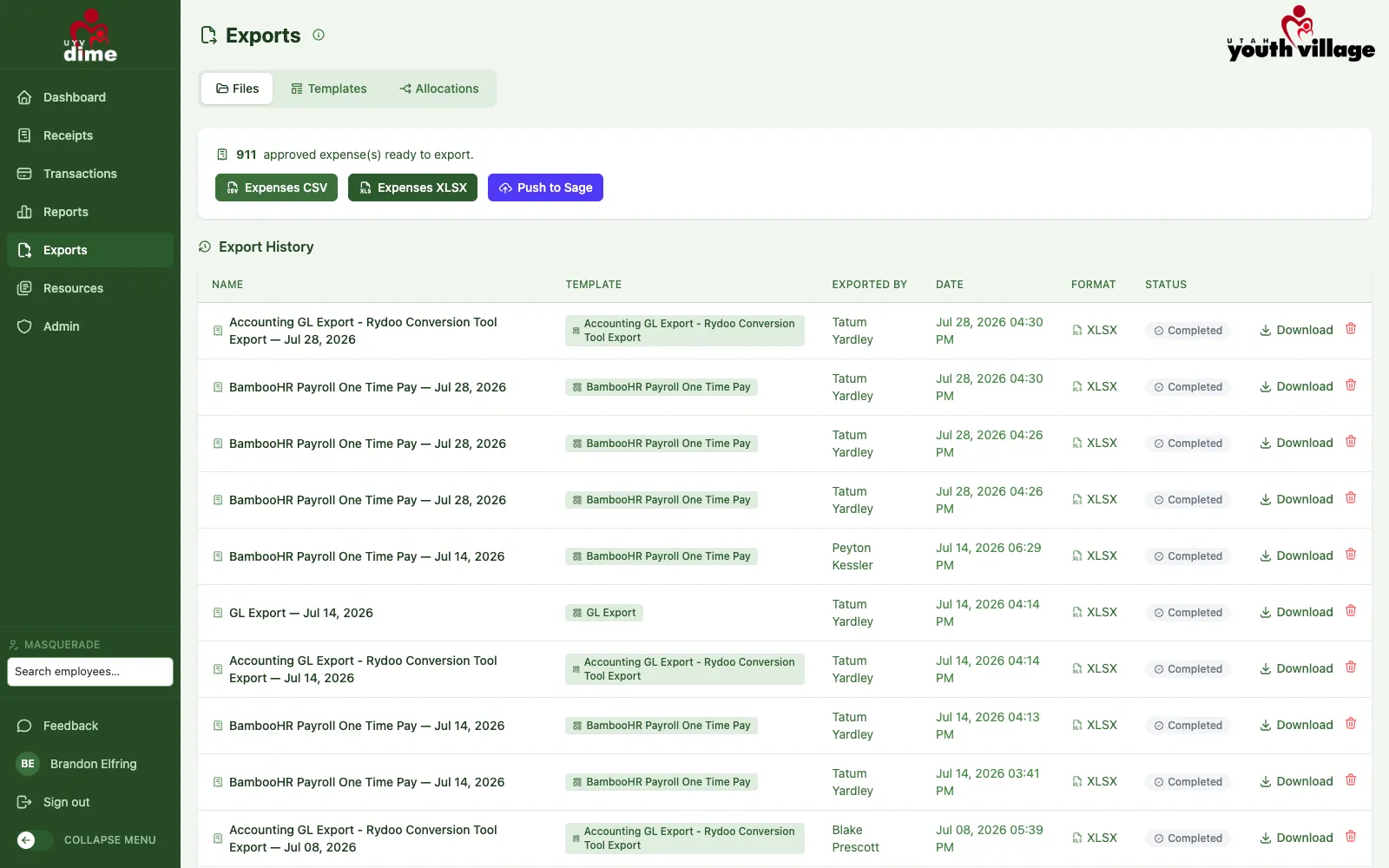Download BambooHR export from Jul 14 04:13 PM
The width and height of the screenshot is (1389, 868).
point(1296,725)
